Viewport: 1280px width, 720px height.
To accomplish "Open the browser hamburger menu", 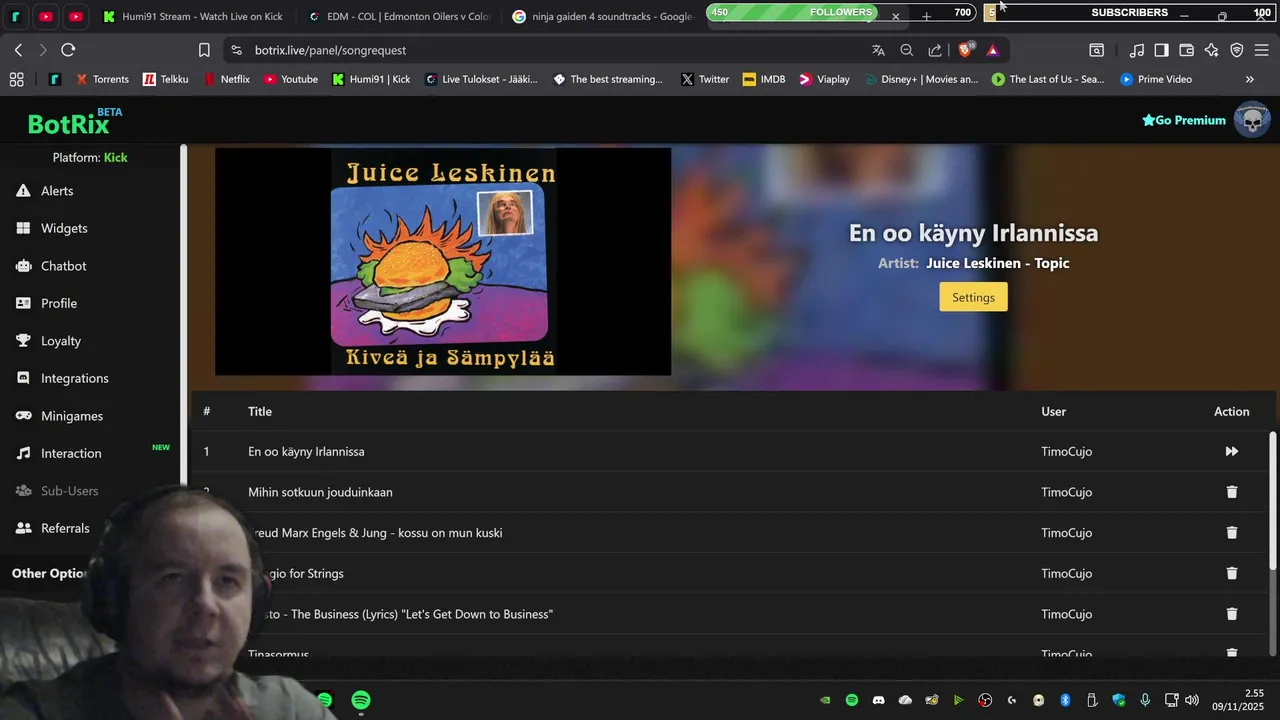I will point(1261,50).
